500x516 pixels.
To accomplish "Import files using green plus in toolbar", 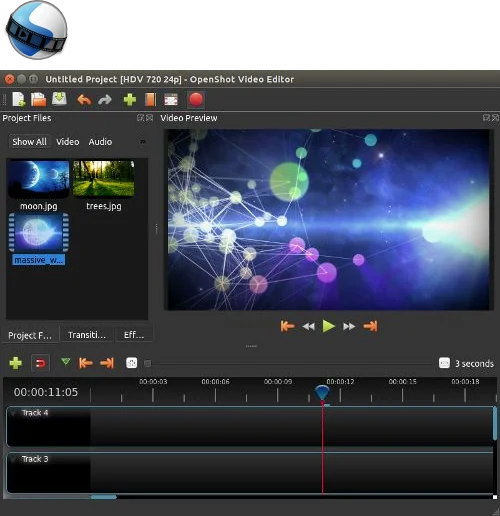I will click(x=130, y=100).
